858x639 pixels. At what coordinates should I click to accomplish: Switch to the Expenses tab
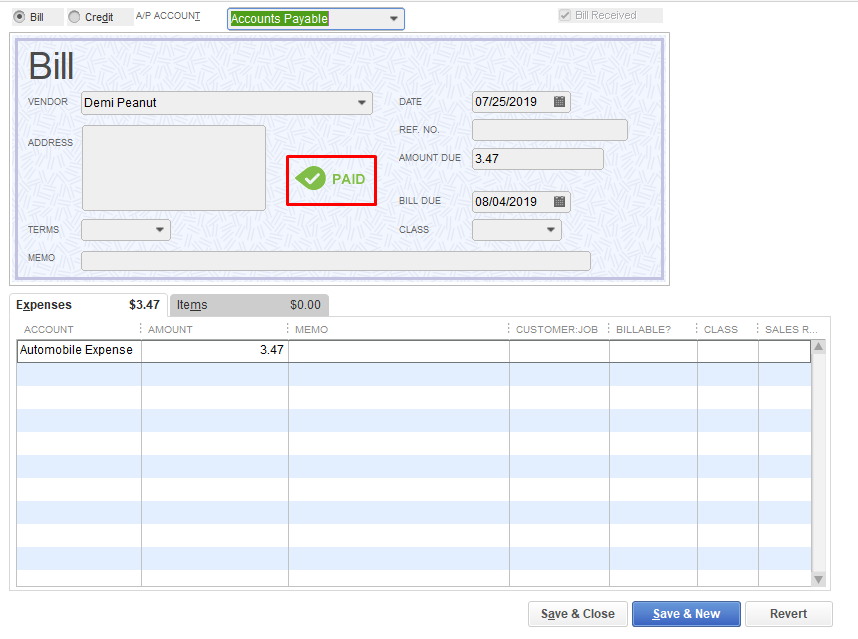point(88,305)
